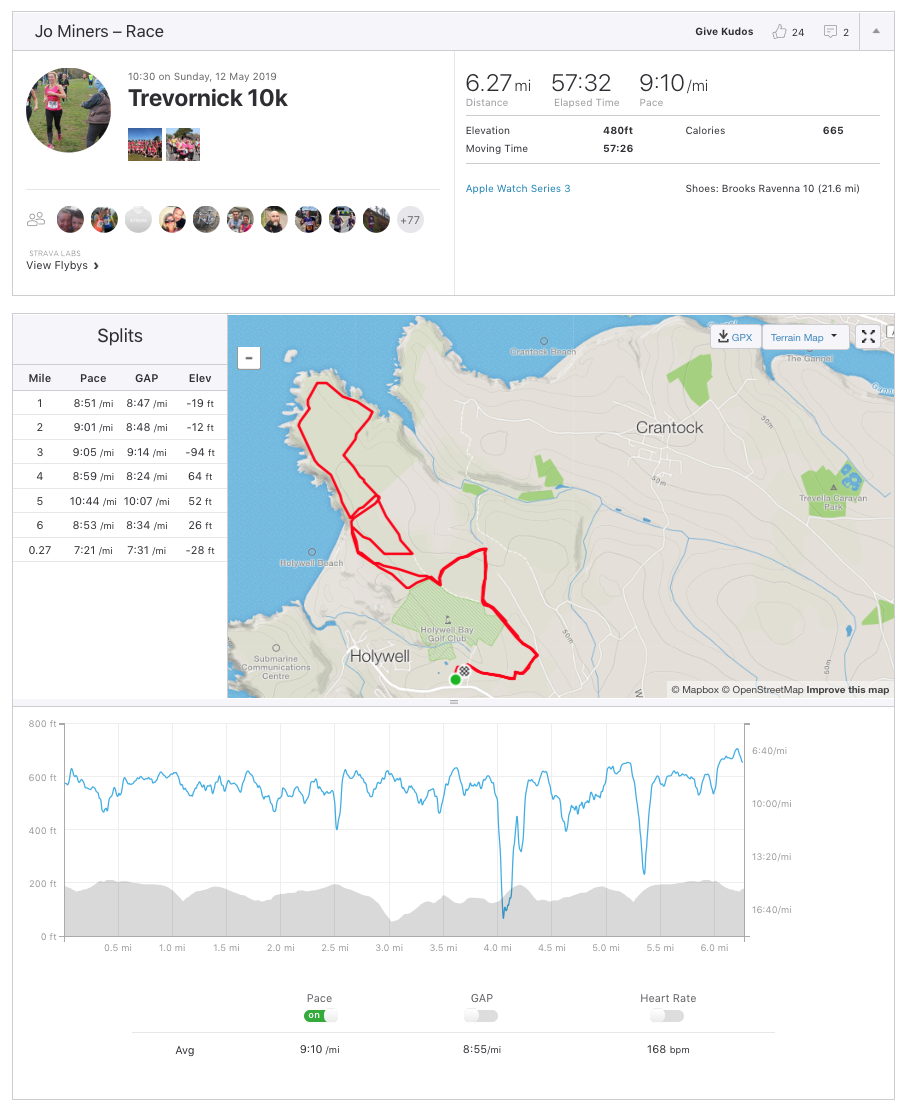Download the GPX file
The width and height of the screenshot is (910, 1111).
click(735, 337)
